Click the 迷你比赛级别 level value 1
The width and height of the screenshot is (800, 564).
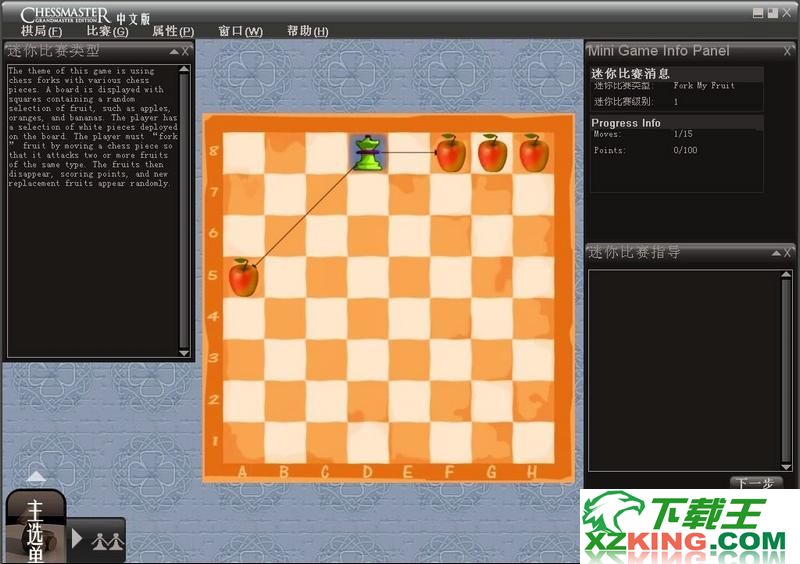click(x=676, y=102)
